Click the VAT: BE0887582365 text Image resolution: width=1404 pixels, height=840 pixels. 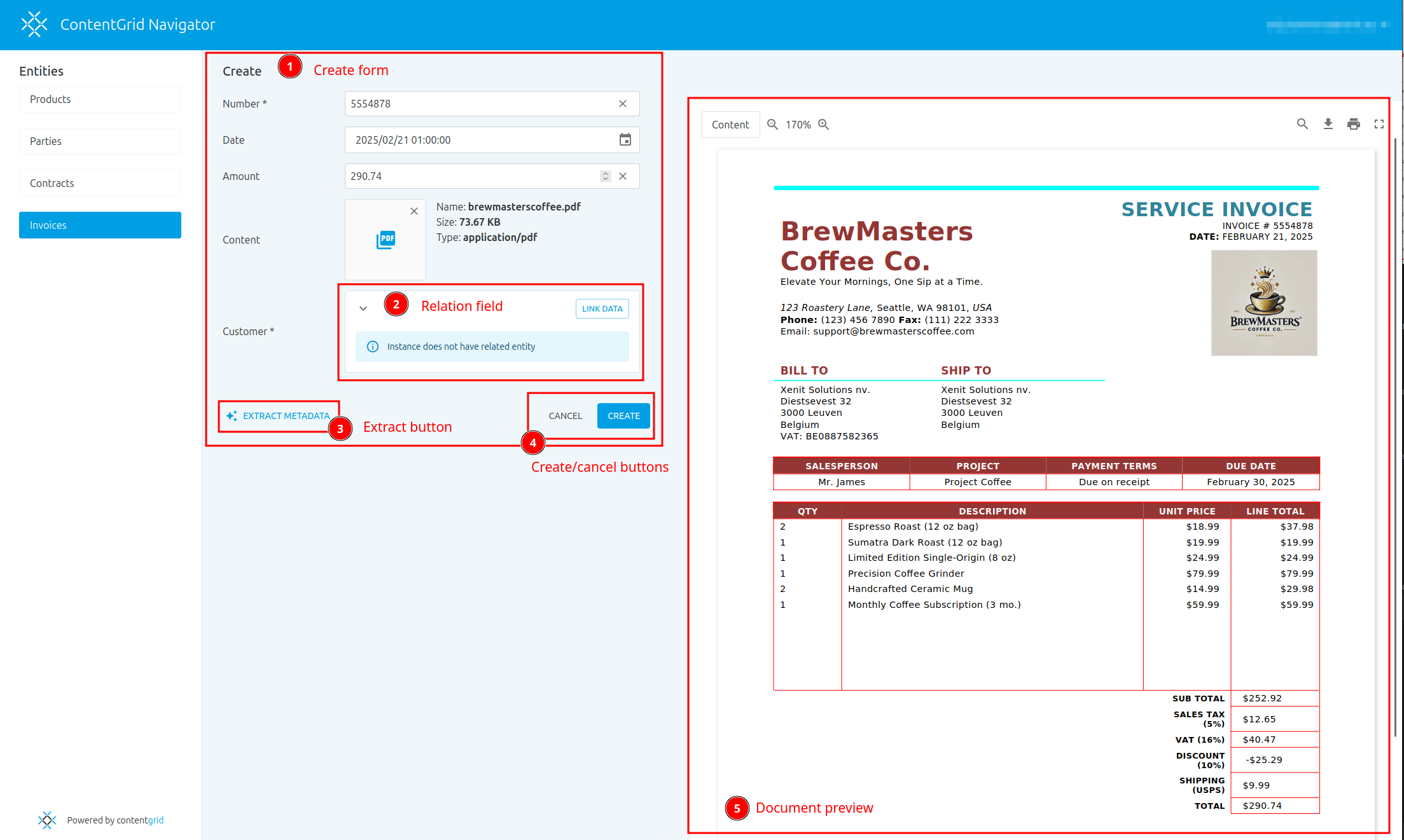coord(829,436)
